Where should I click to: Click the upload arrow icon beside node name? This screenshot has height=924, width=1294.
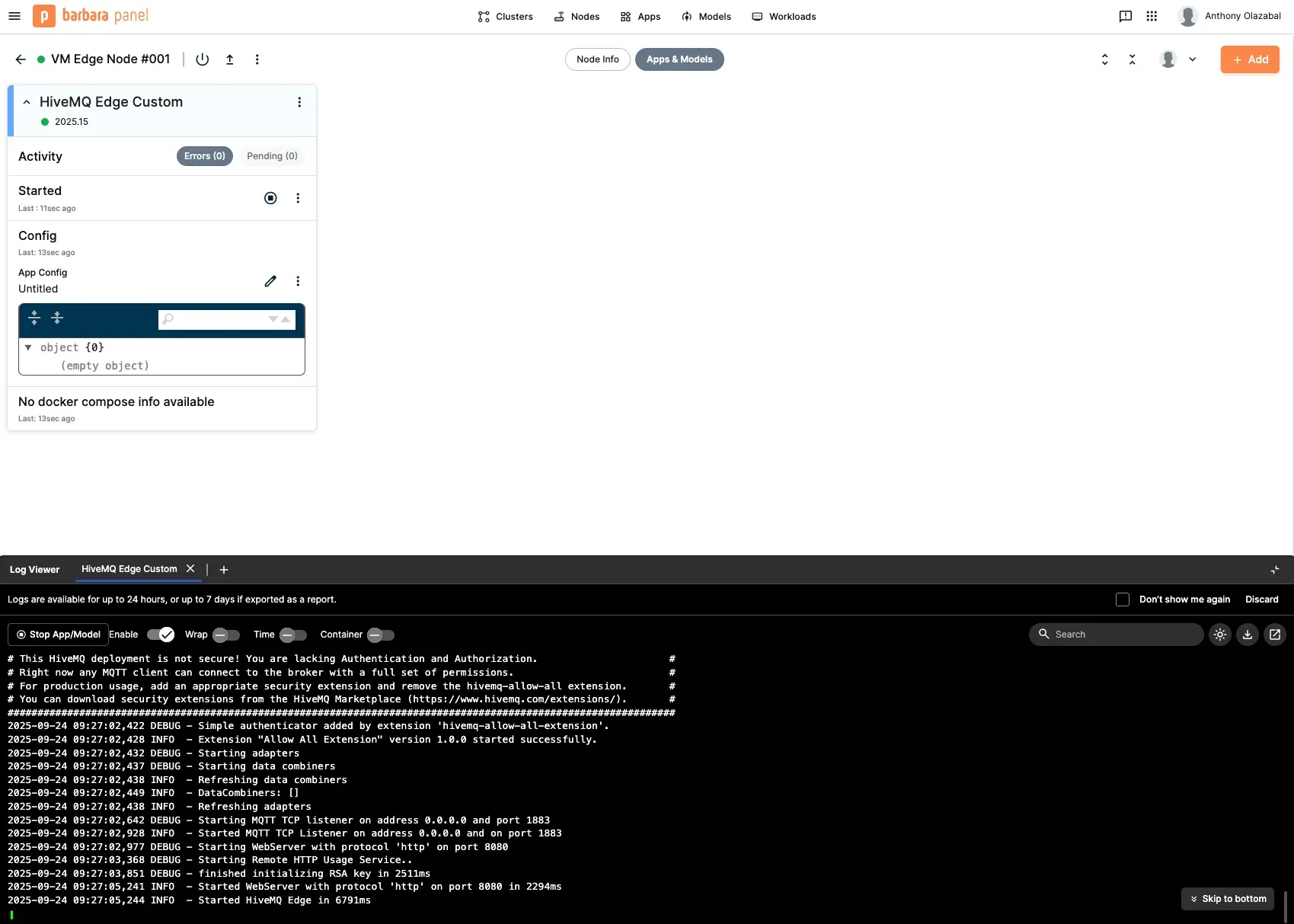coord(229,59)
